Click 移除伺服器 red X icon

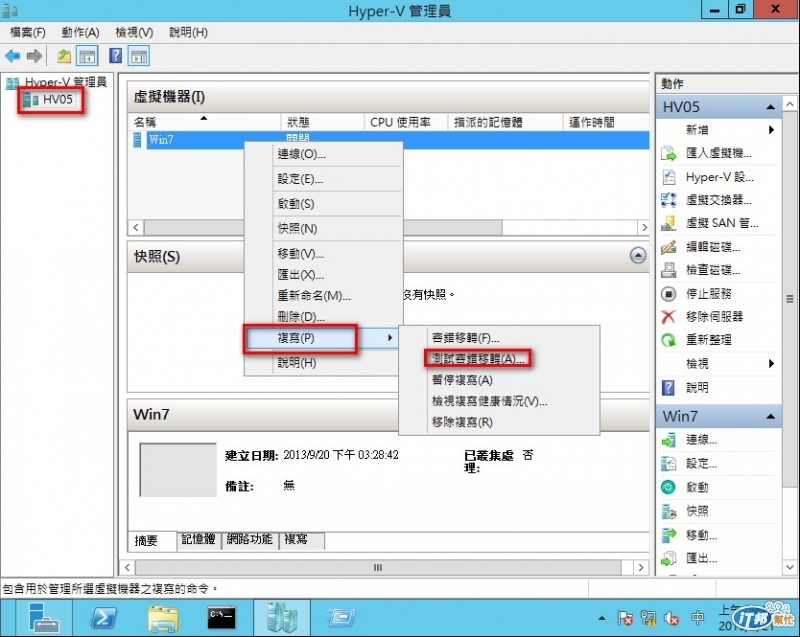(x=668, y=317)
